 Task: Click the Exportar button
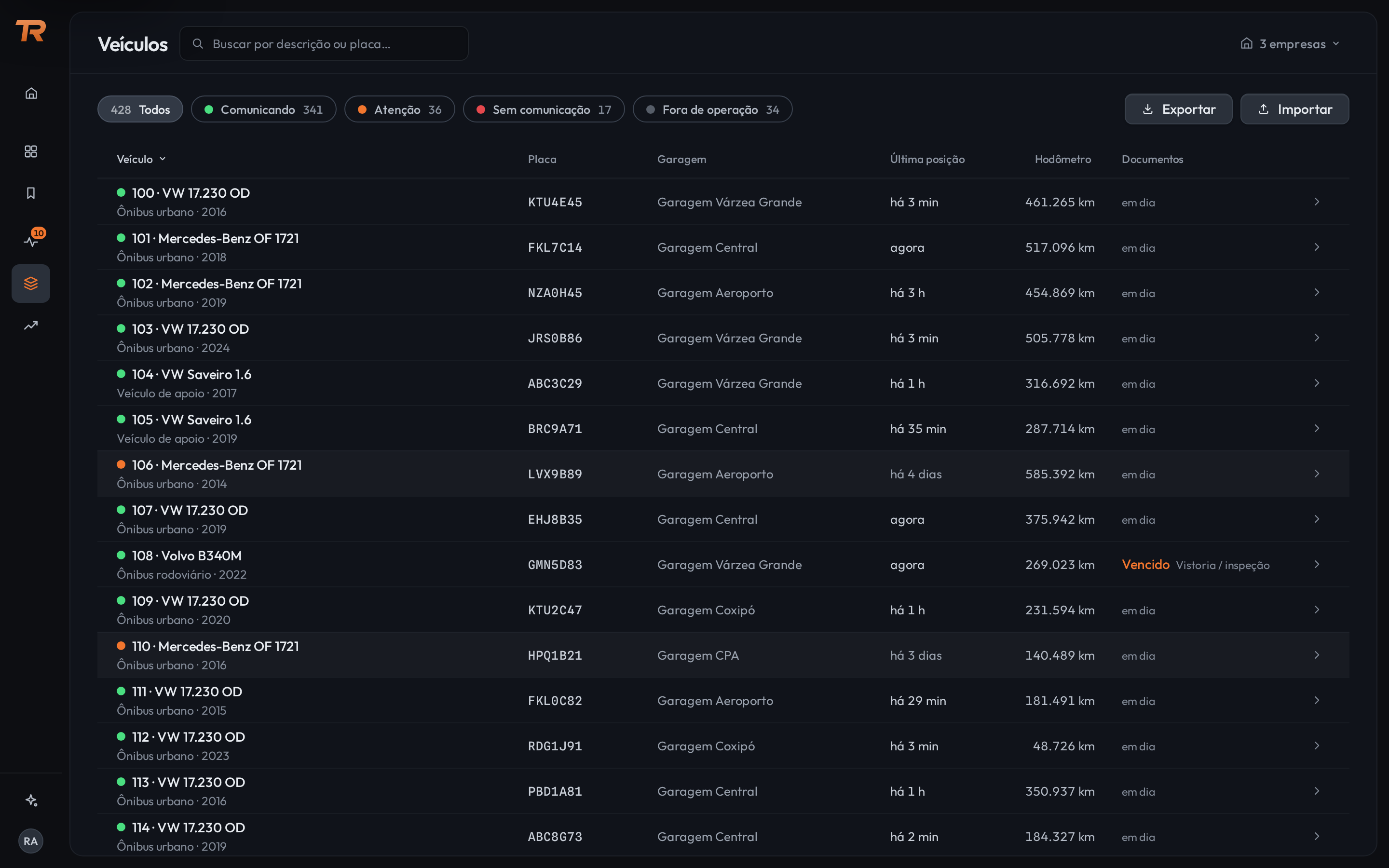click(x=1178, y=109)
